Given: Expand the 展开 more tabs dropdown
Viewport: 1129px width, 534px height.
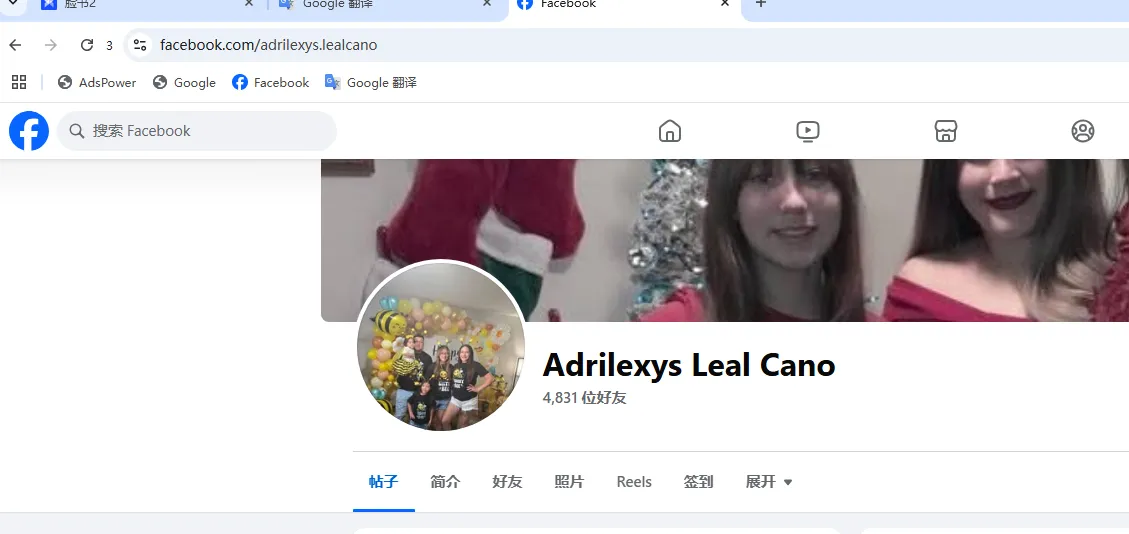Looking at the screenshot, I should pyautogui.click(x=769, y=481).
